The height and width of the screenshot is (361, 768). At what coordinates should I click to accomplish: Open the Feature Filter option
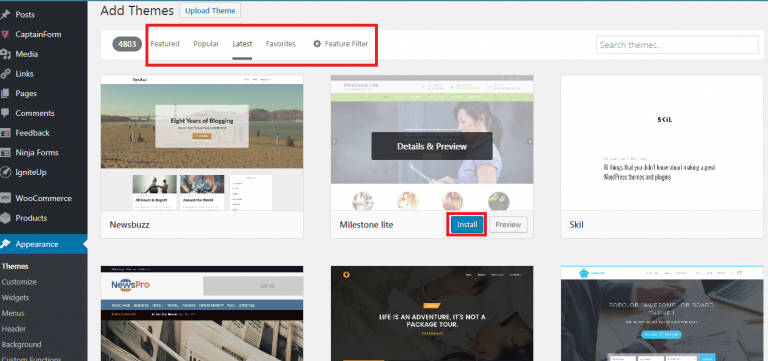tap(340, 44)
